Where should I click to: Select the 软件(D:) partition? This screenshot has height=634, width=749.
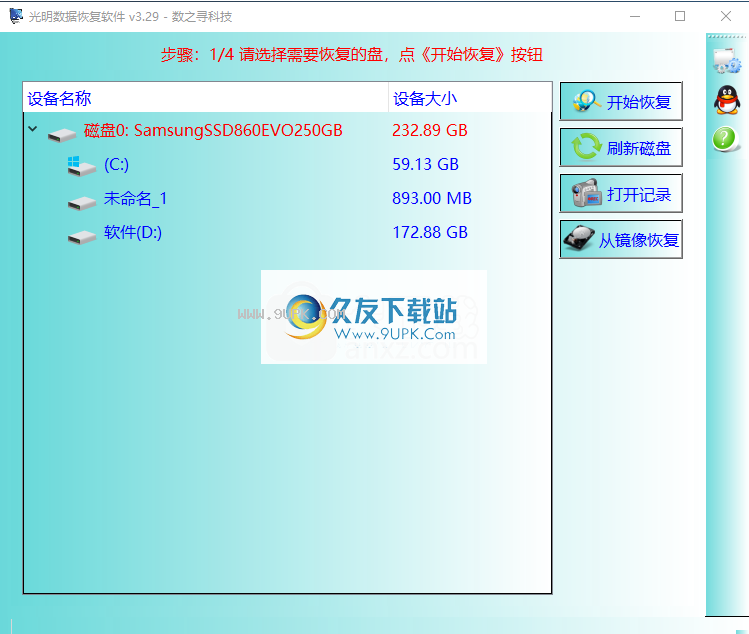(x=287, y=232)
